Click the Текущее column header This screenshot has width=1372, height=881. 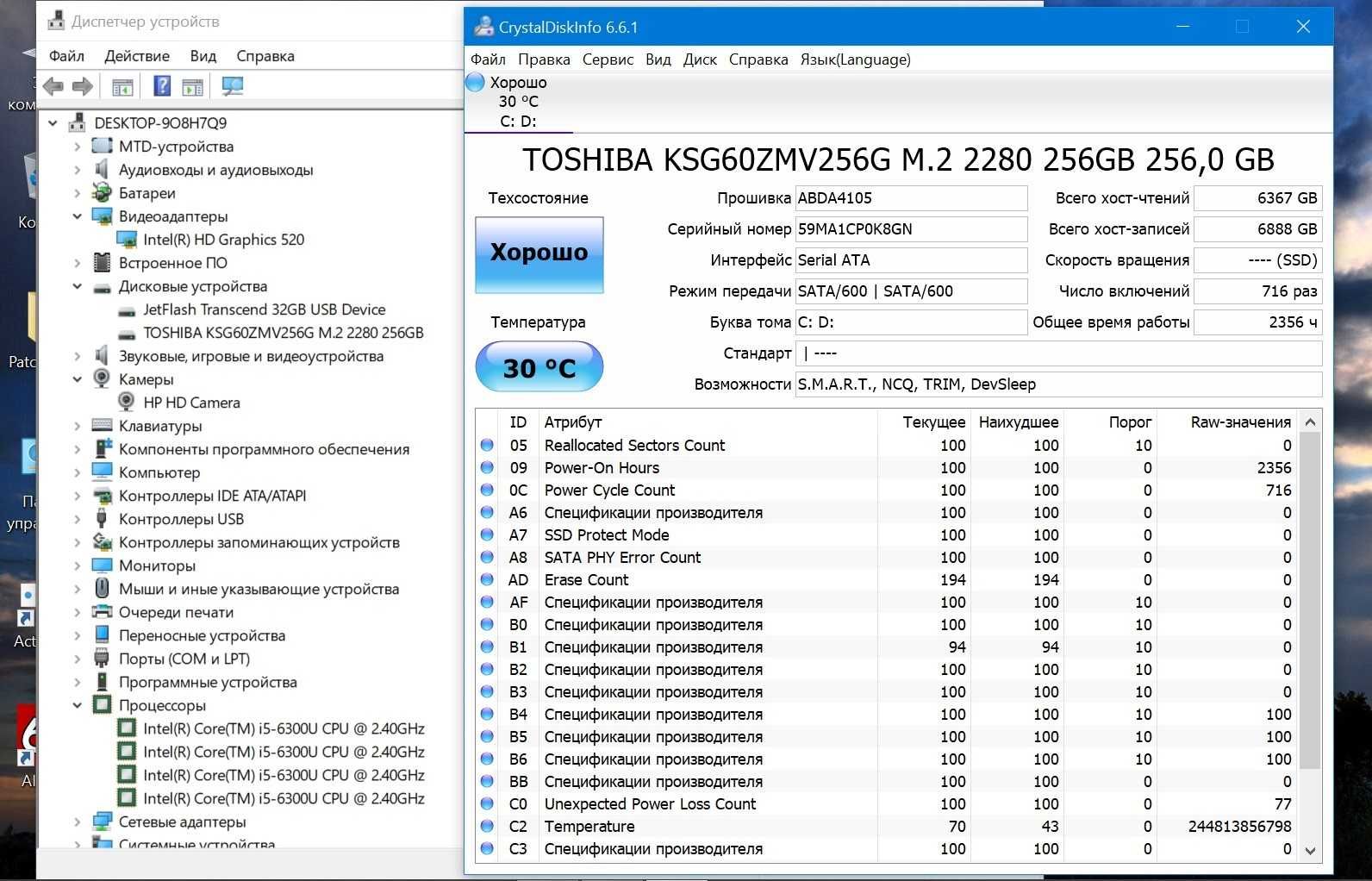coord(925,422)
